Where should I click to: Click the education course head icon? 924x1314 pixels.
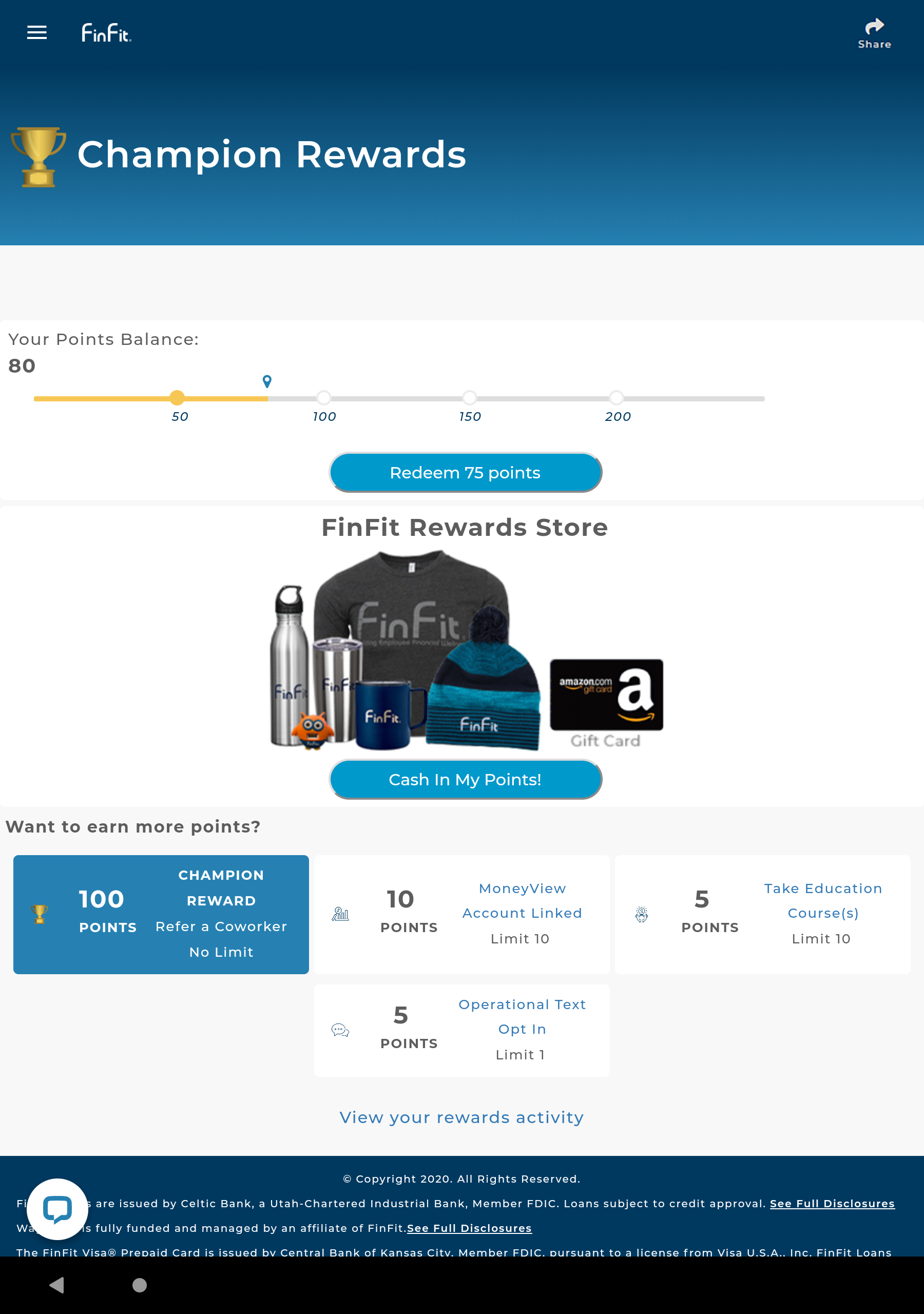(x=641, y=914)
